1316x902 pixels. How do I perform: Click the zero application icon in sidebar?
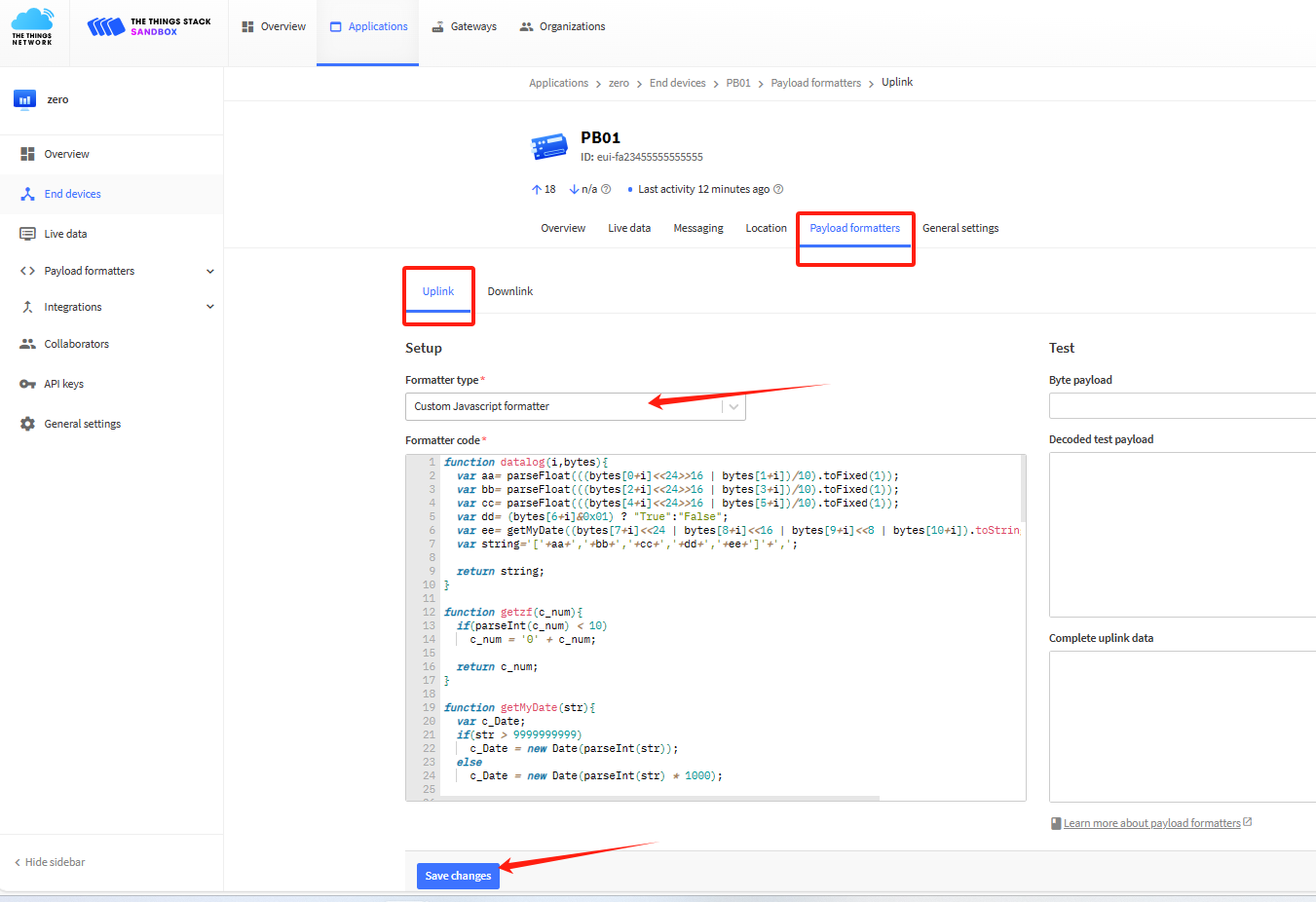click(x=24, y=99)
